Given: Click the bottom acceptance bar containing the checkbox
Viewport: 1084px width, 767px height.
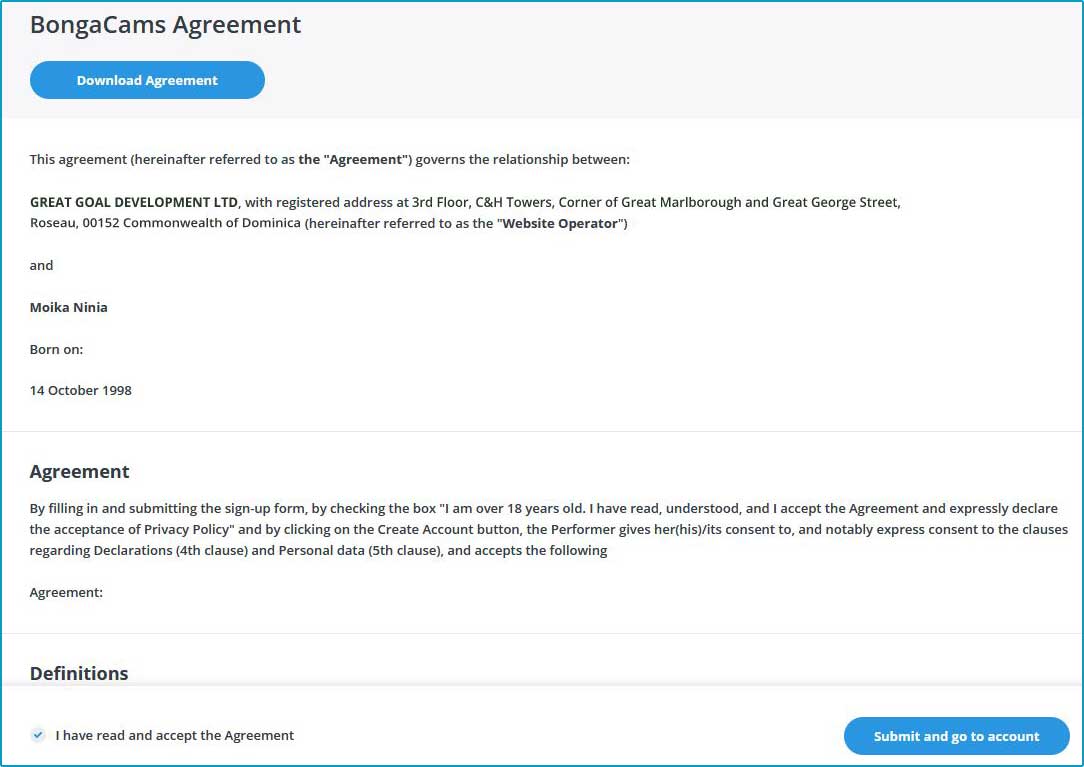Looking at the screenshot, I should coord(542,735).
